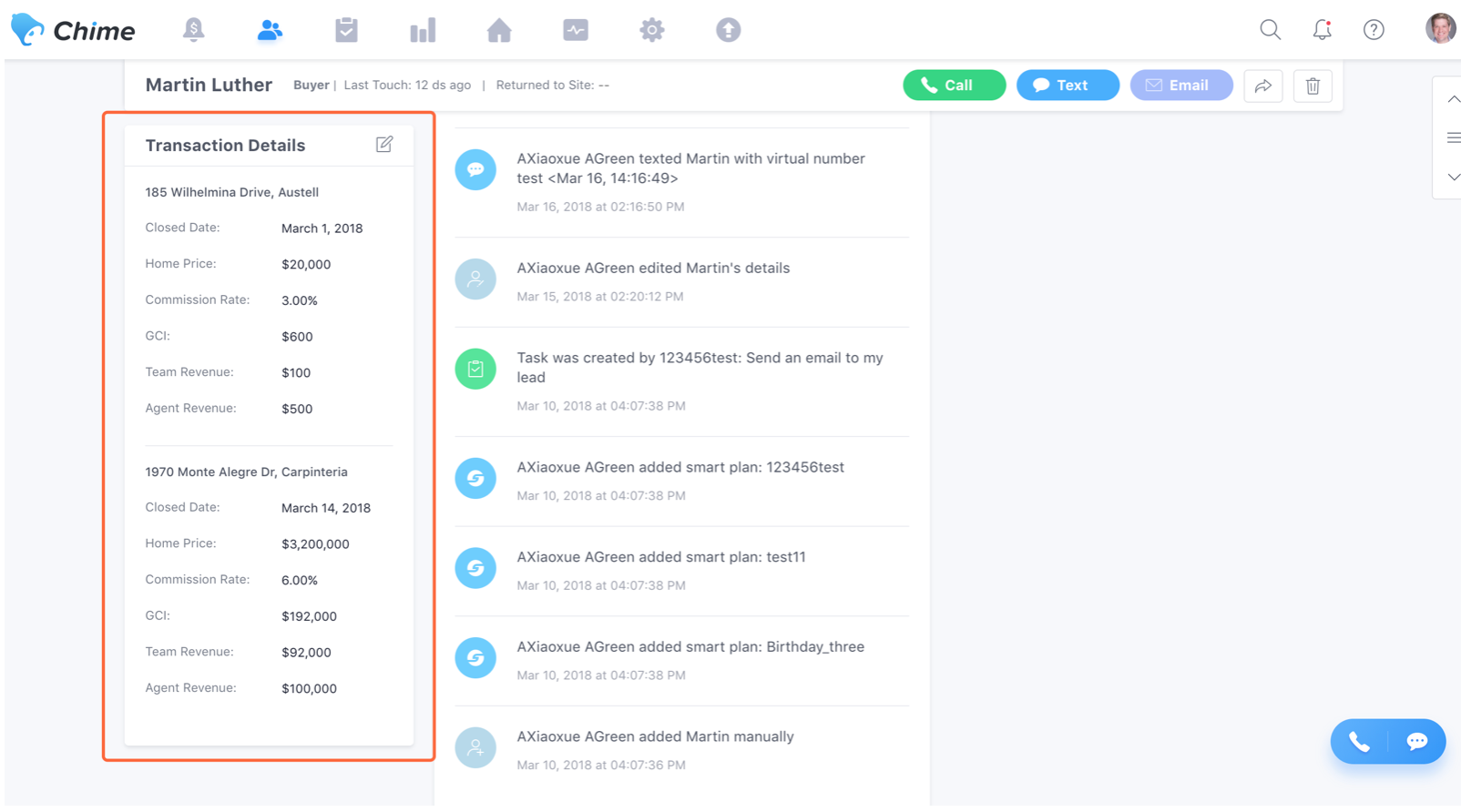Click agent revenue $500
The height and width of the screenshot is (812, 1461).
pyautogui.click(x=297, y=409)
